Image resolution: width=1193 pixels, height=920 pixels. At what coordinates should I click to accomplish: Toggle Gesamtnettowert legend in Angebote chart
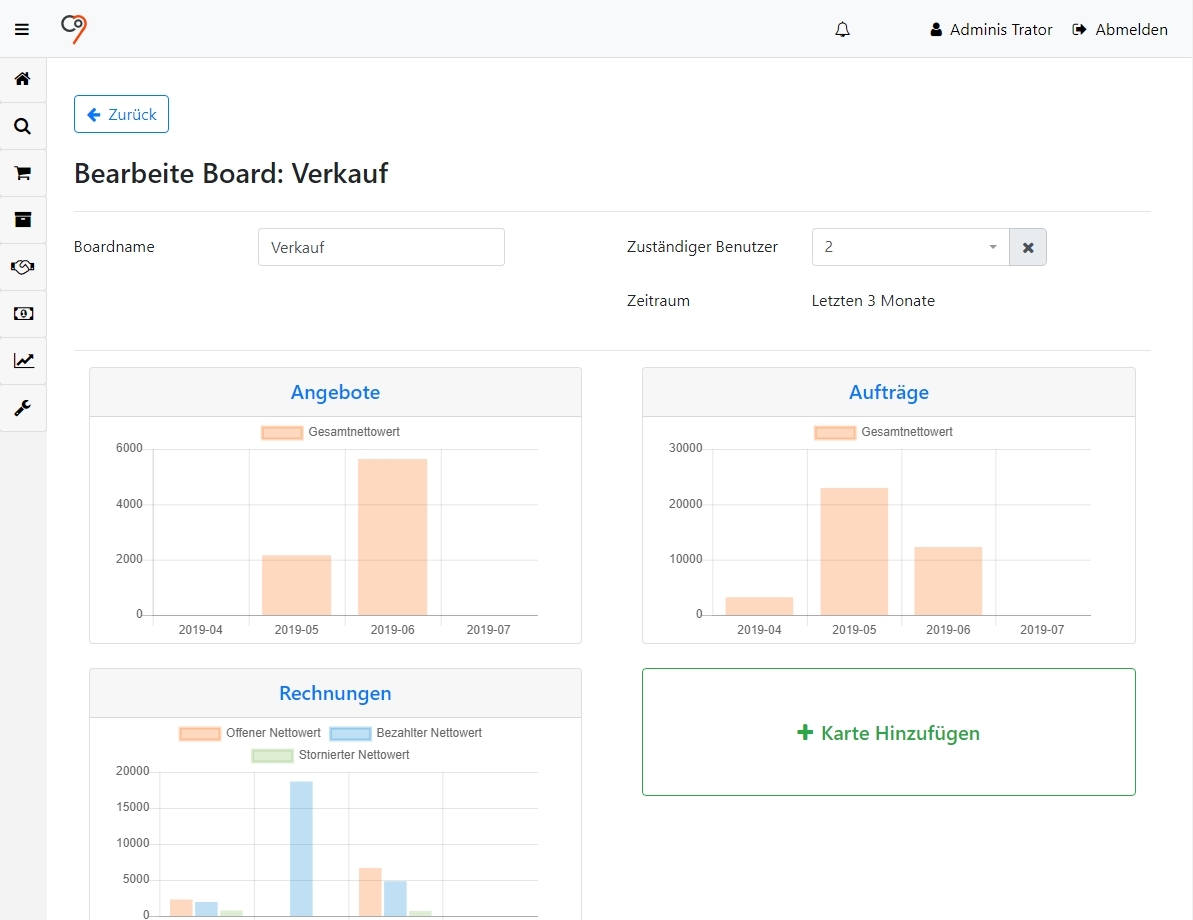pos(331,433)
